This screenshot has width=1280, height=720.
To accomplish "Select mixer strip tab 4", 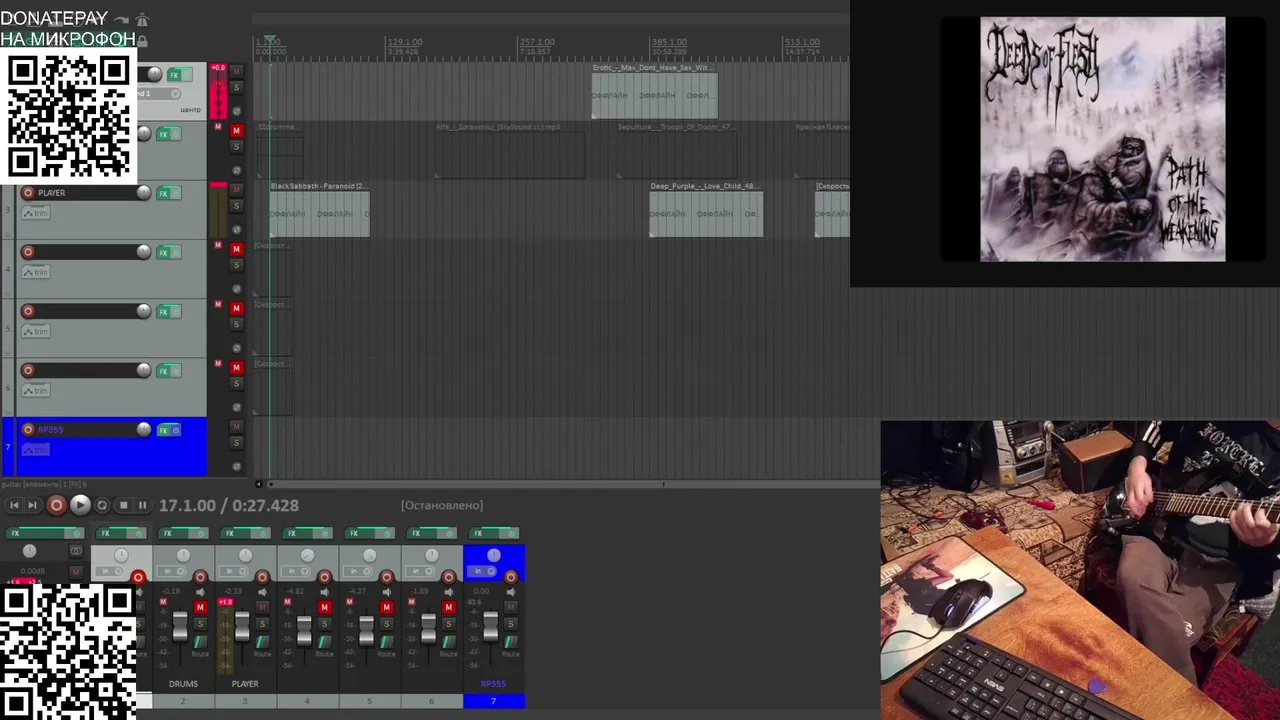I will click(307, 702).
